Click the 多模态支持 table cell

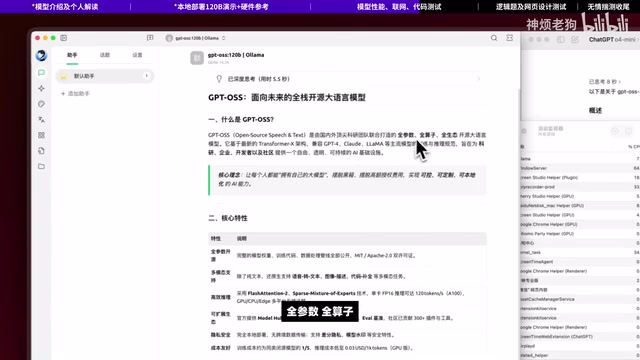tap(221, 276)
